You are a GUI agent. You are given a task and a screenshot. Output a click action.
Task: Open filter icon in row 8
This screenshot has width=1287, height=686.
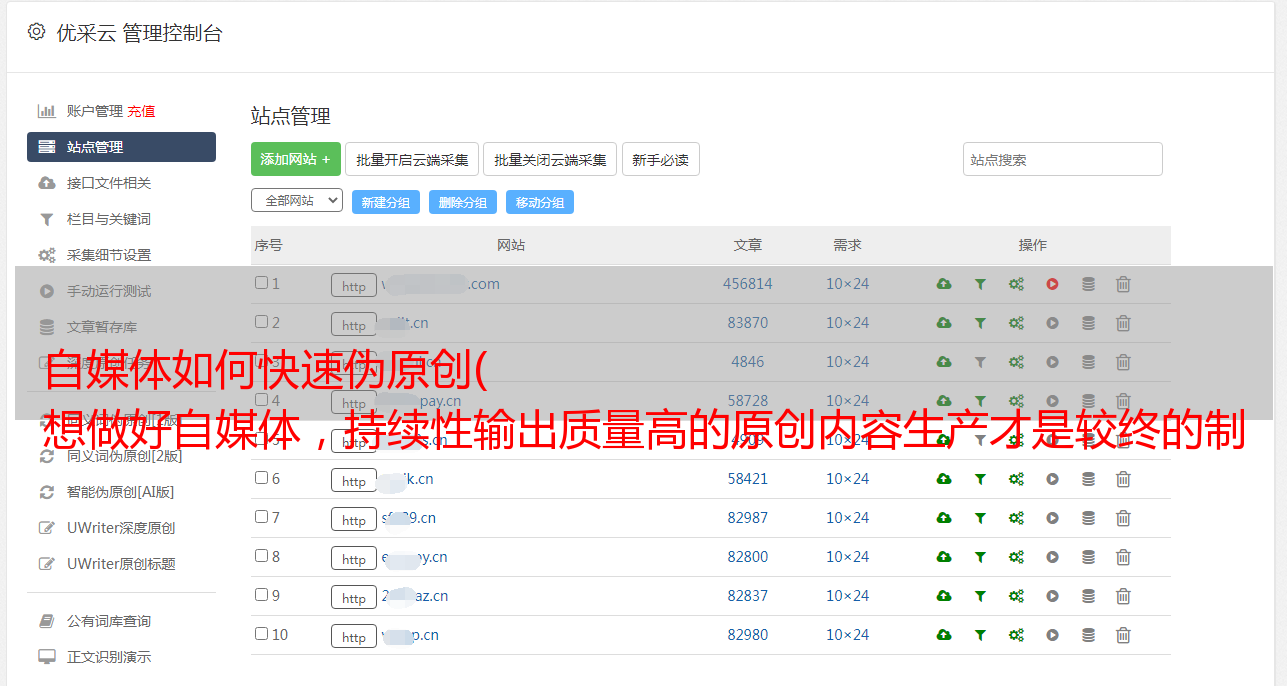(x=980, y=557)
